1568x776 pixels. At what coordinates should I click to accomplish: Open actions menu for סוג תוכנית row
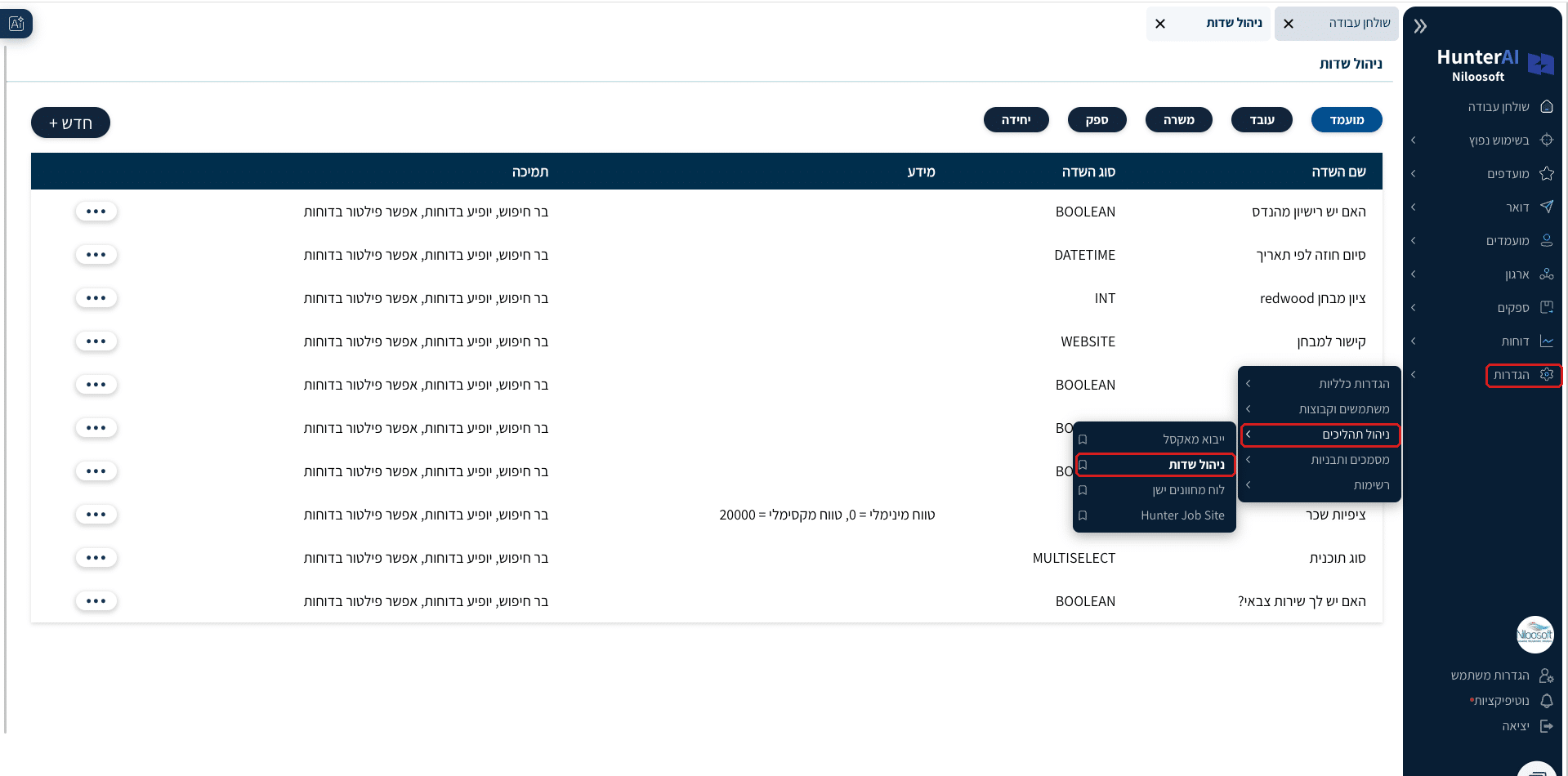click(x=96, y=558)
